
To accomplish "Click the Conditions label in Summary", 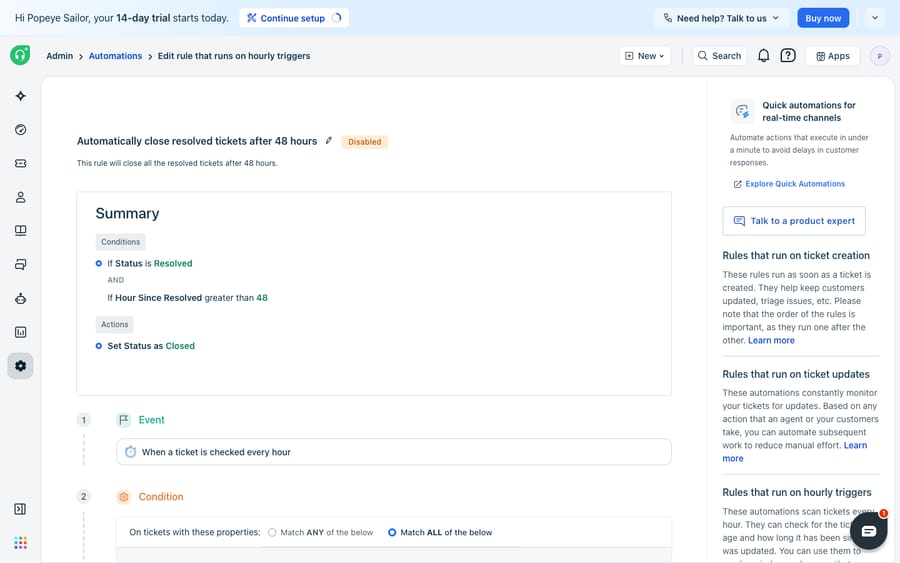I will pos(121,242).
